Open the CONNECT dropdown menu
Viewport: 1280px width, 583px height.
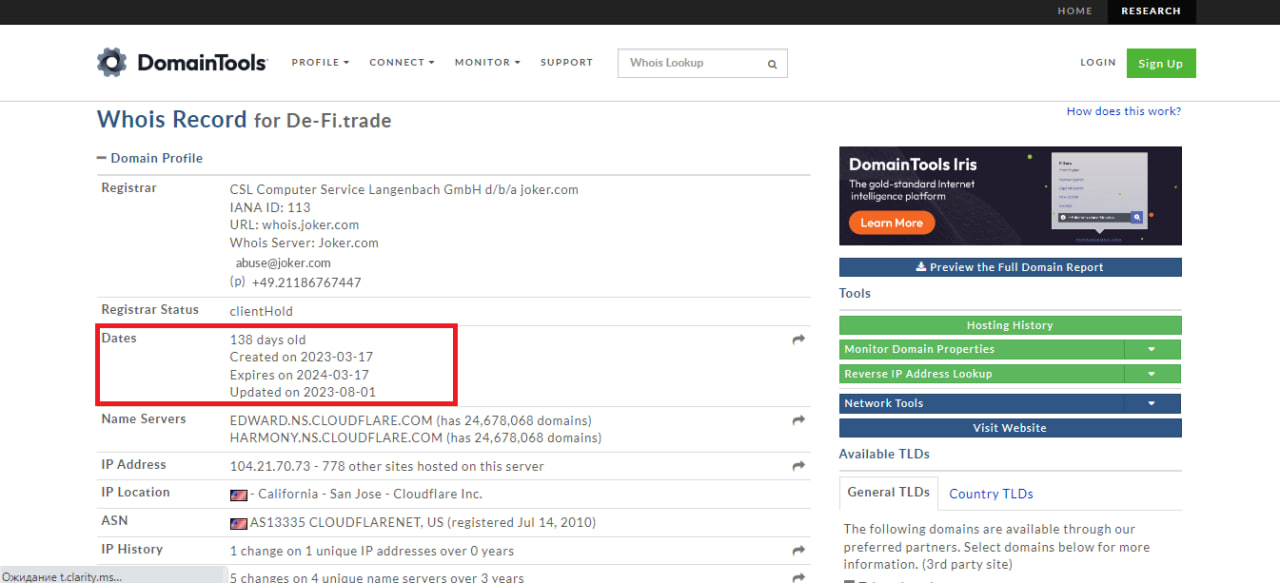401,62
